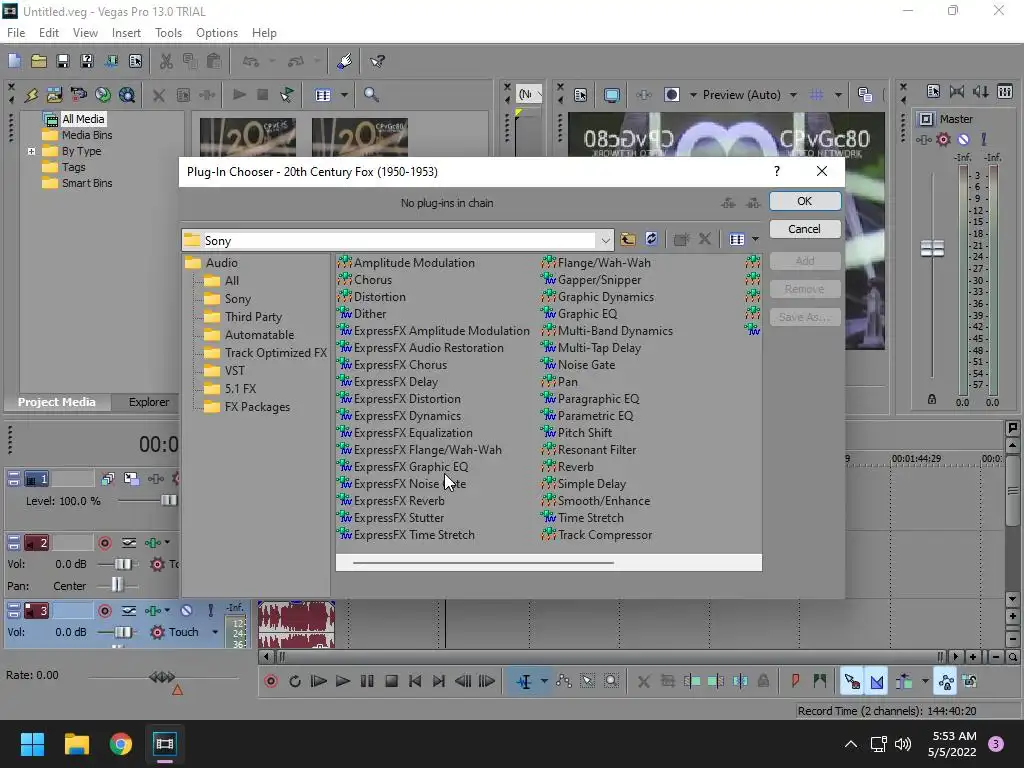Open the Insert menu
1024x768 pixels.
126,33
